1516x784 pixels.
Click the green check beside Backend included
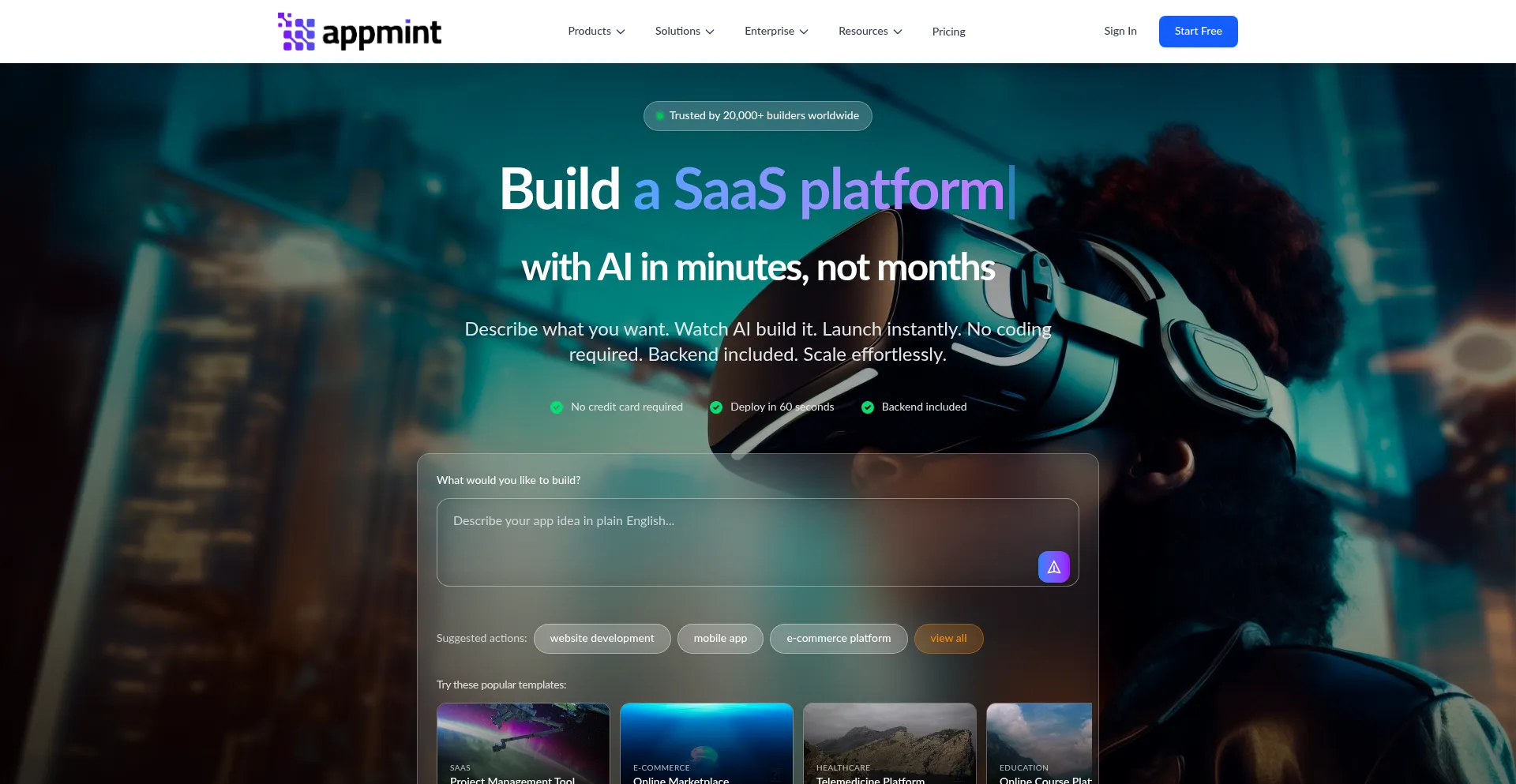868,407
